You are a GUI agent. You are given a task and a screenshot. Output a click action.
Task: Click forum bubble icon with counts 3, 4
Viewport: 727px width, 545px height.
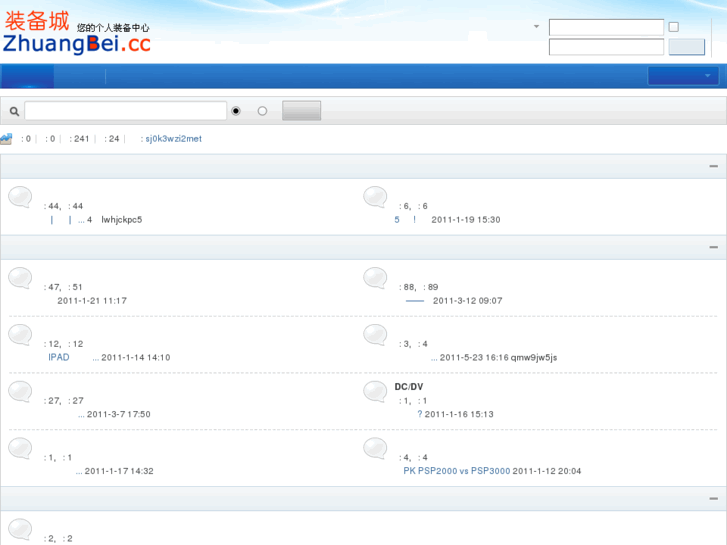click(375, 335)
